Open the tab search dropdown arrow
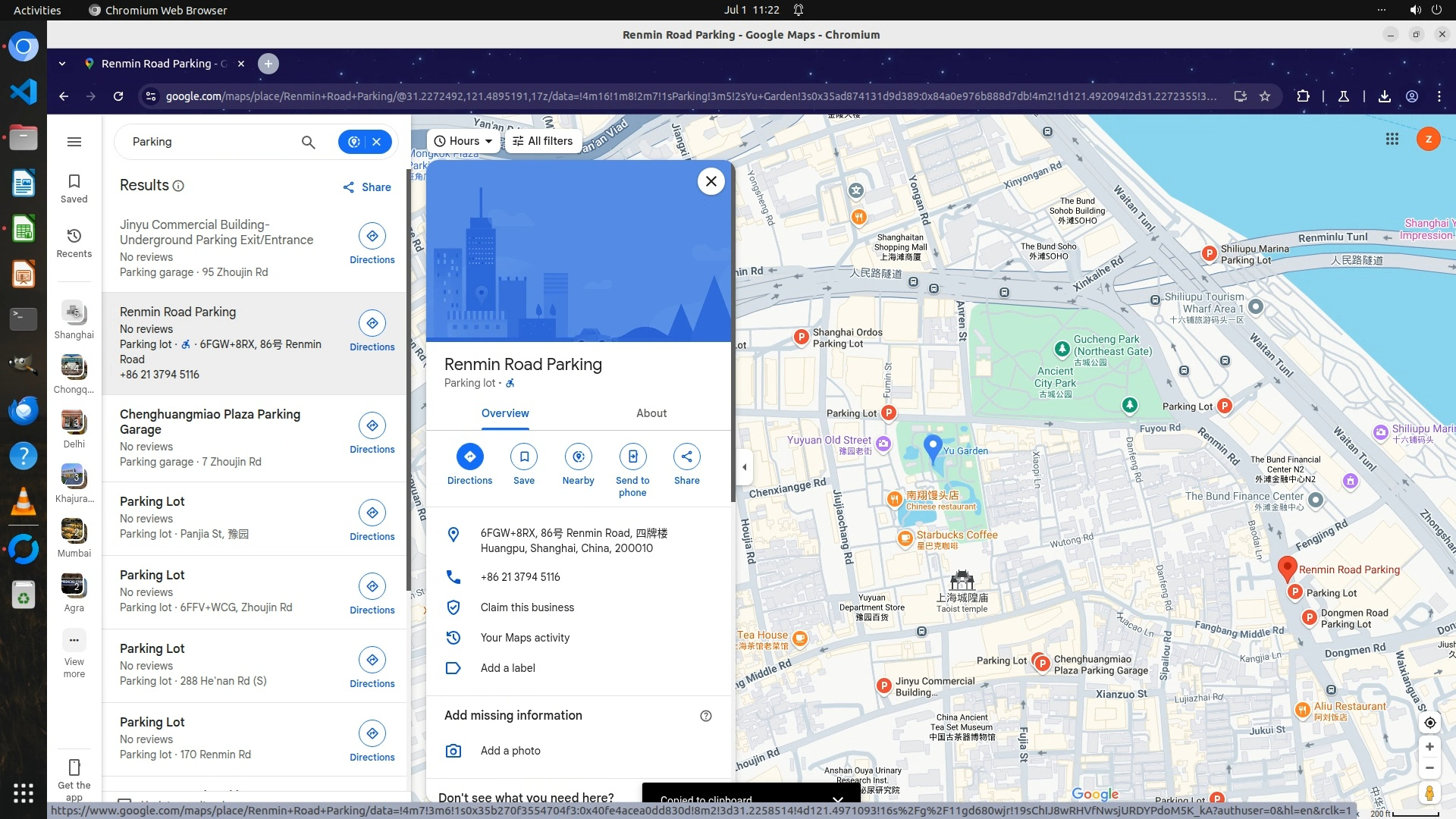The width and height of the screenshot is (1456, 819). pyautogui.click(x=62, y=64)
